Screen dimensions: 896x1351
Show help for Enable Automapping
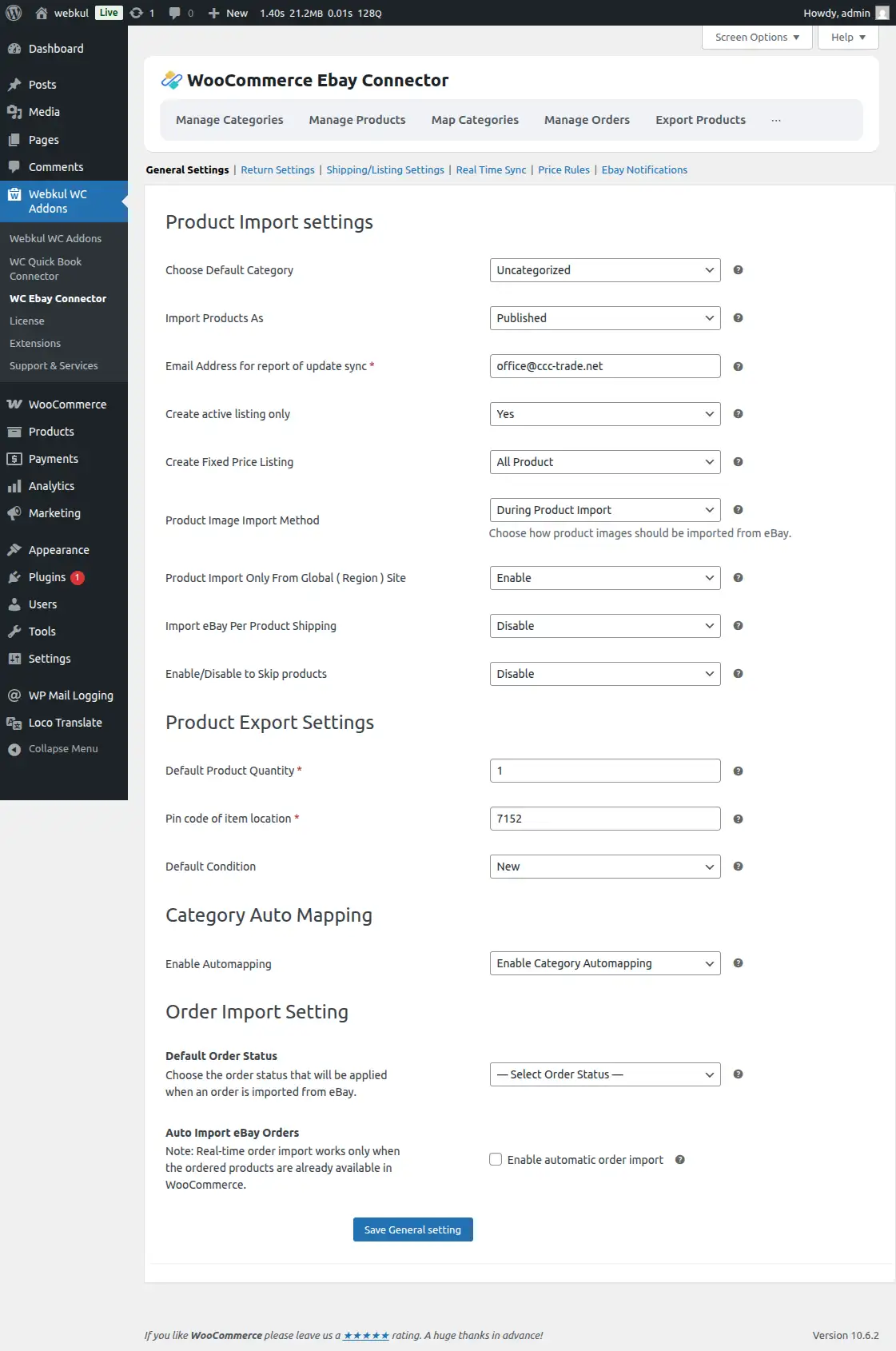tap(738, 963)
